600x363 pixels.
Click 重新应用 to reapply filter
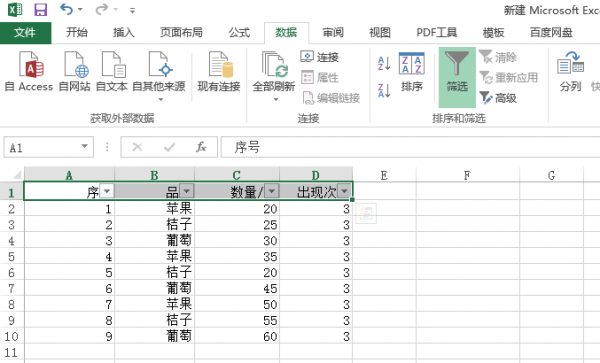[x=509, y=78]
